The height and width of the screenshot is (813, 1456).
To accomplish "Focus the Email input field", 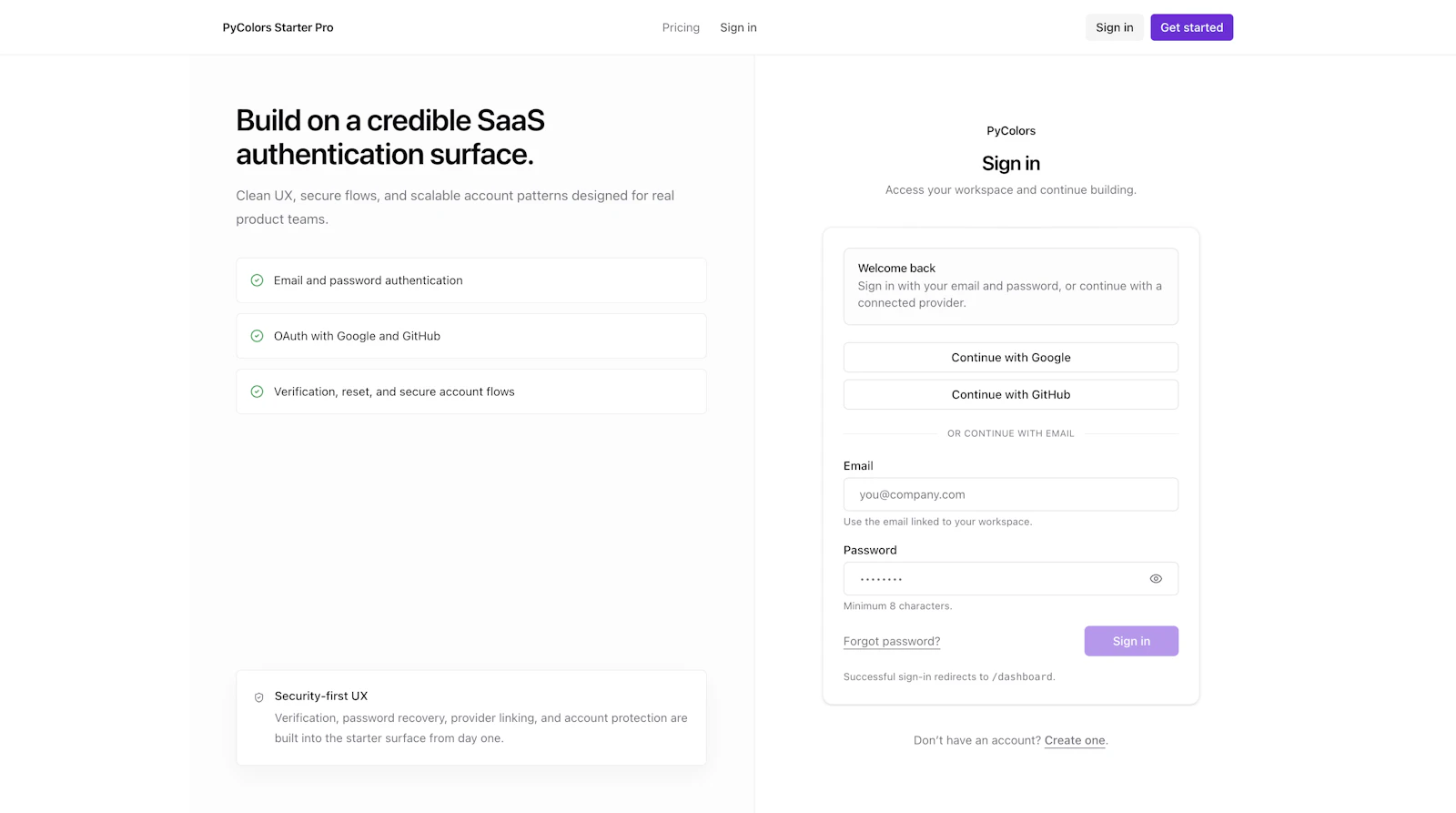I will coord(1010,494).
